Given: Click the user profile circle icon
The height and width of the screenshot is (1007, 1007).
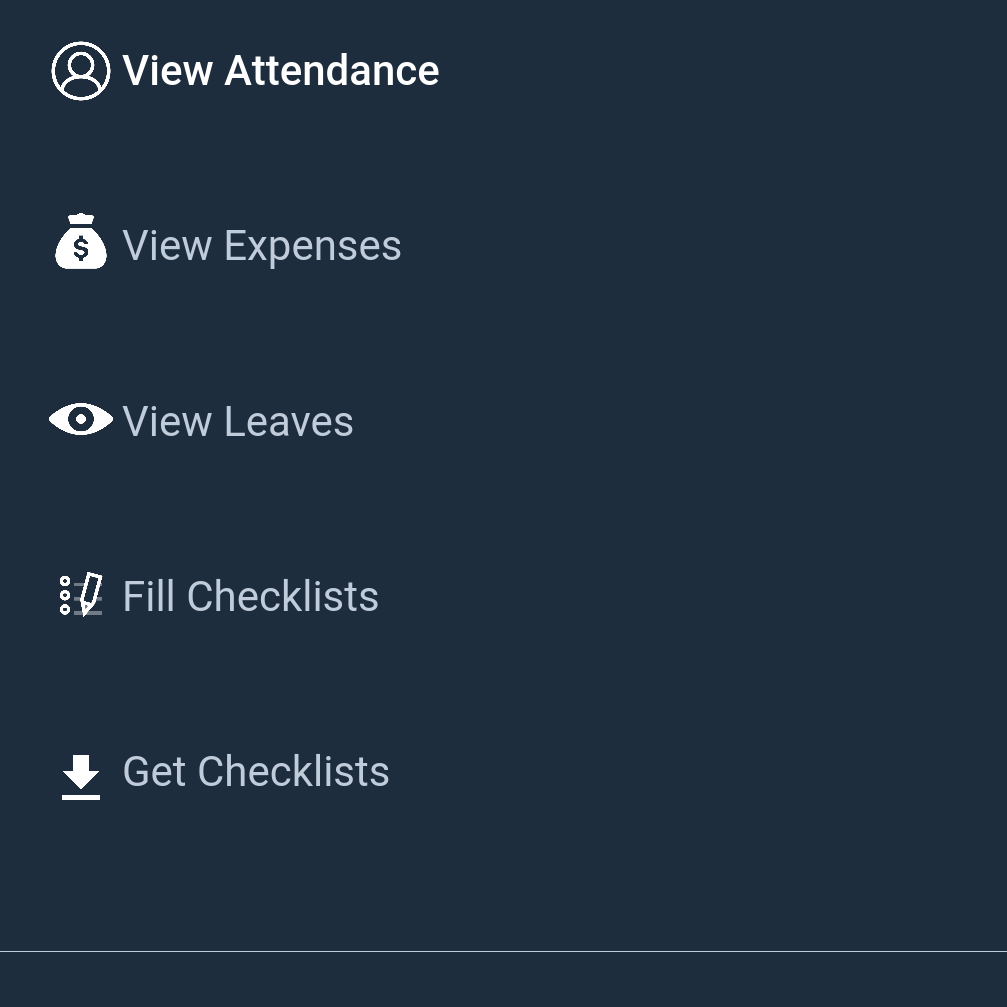Looking at the screenshot, I should (x=81, y=71).
